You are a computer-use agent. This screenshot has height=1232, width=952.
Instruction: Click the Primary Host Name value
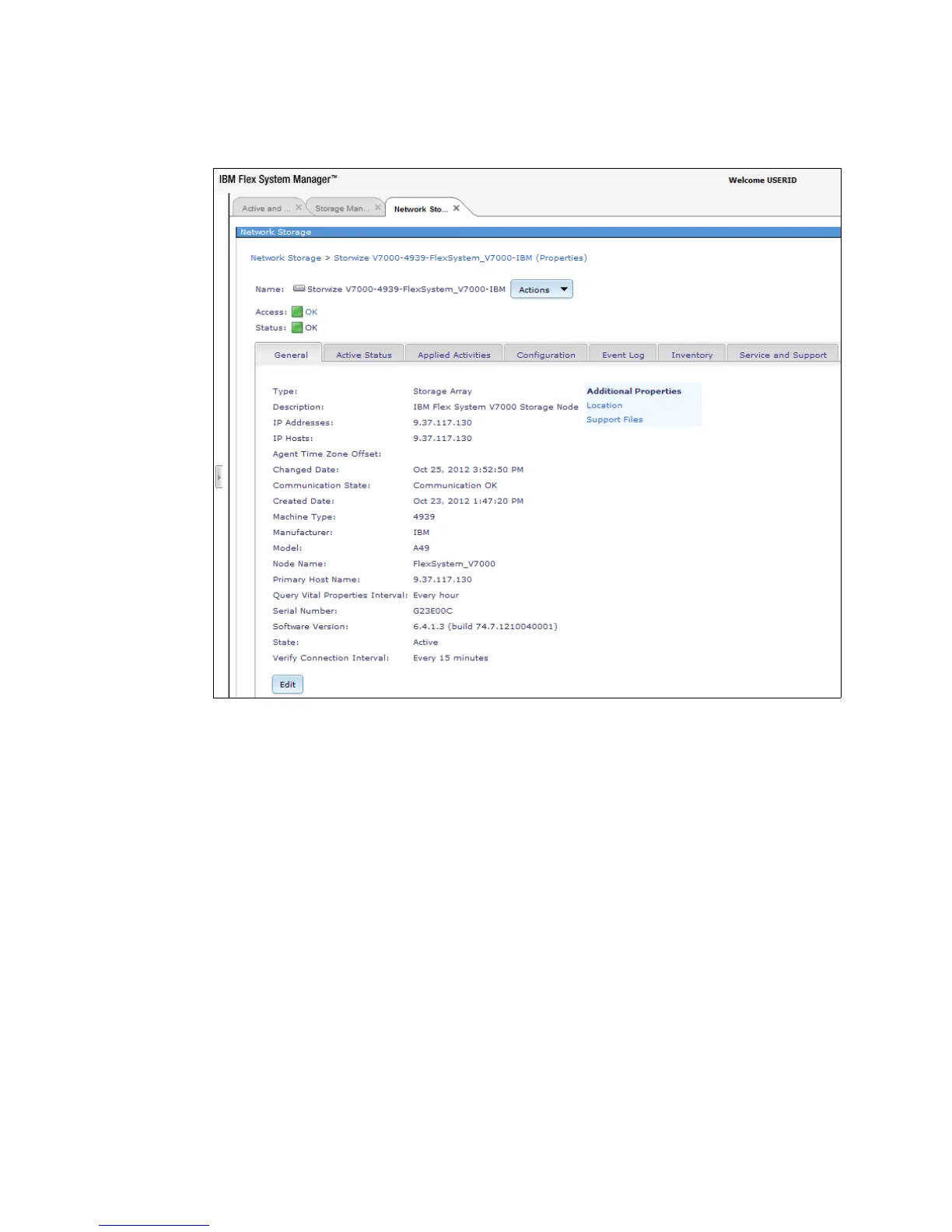coord(443,579)
